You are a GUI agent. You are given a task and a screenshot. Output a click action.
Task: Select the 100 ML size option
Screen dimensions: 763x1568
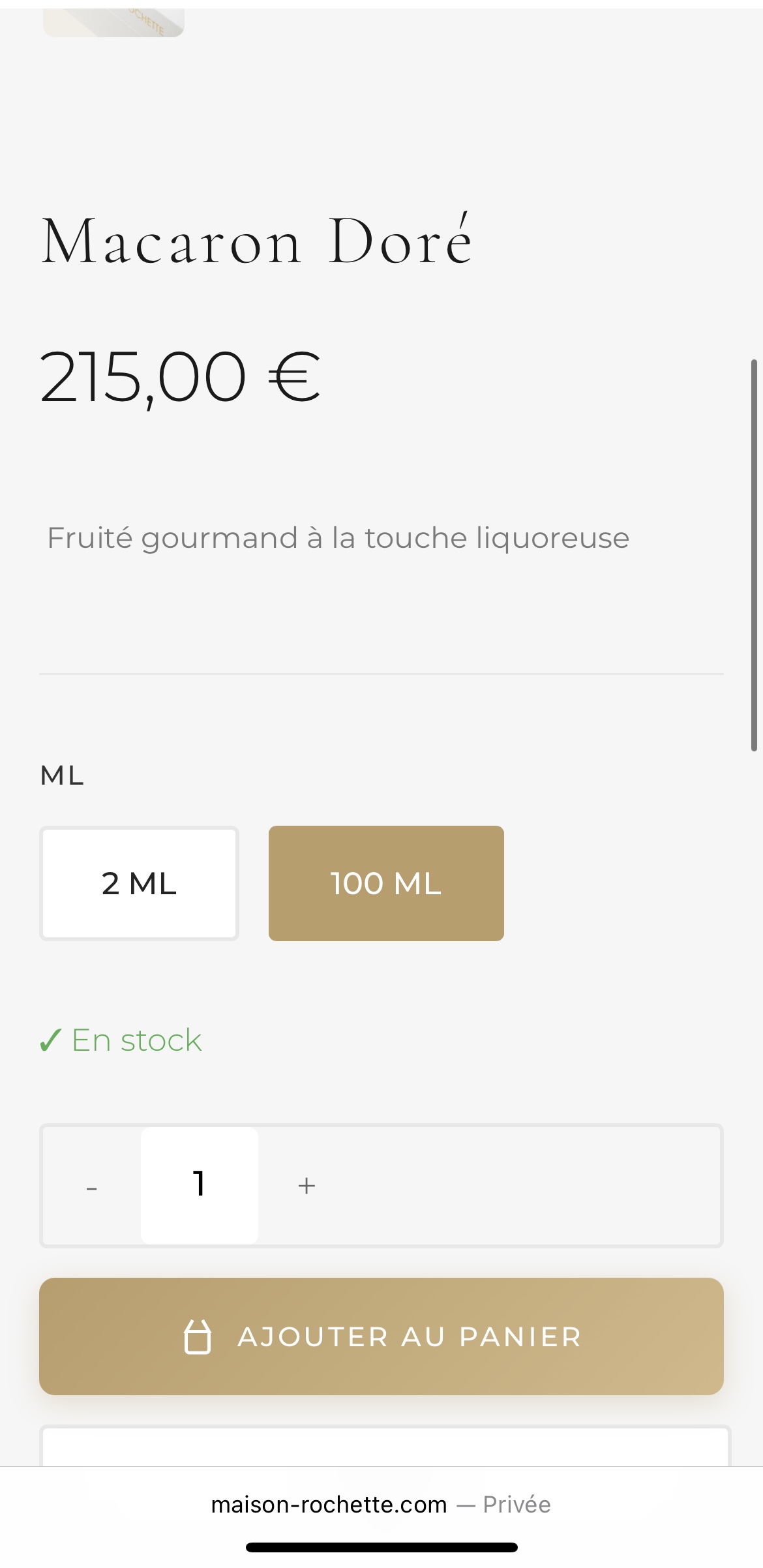386,884
